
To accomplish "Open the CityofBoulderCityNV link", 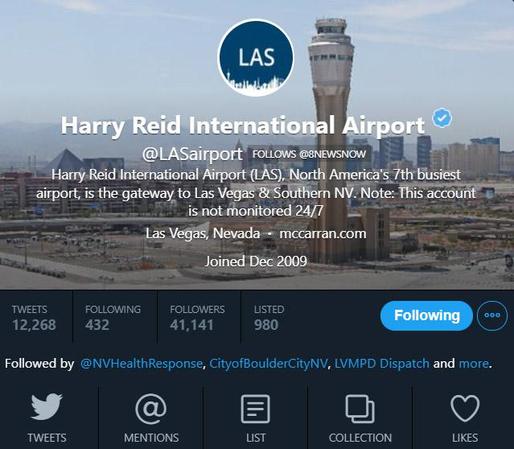I will point(268,363).
